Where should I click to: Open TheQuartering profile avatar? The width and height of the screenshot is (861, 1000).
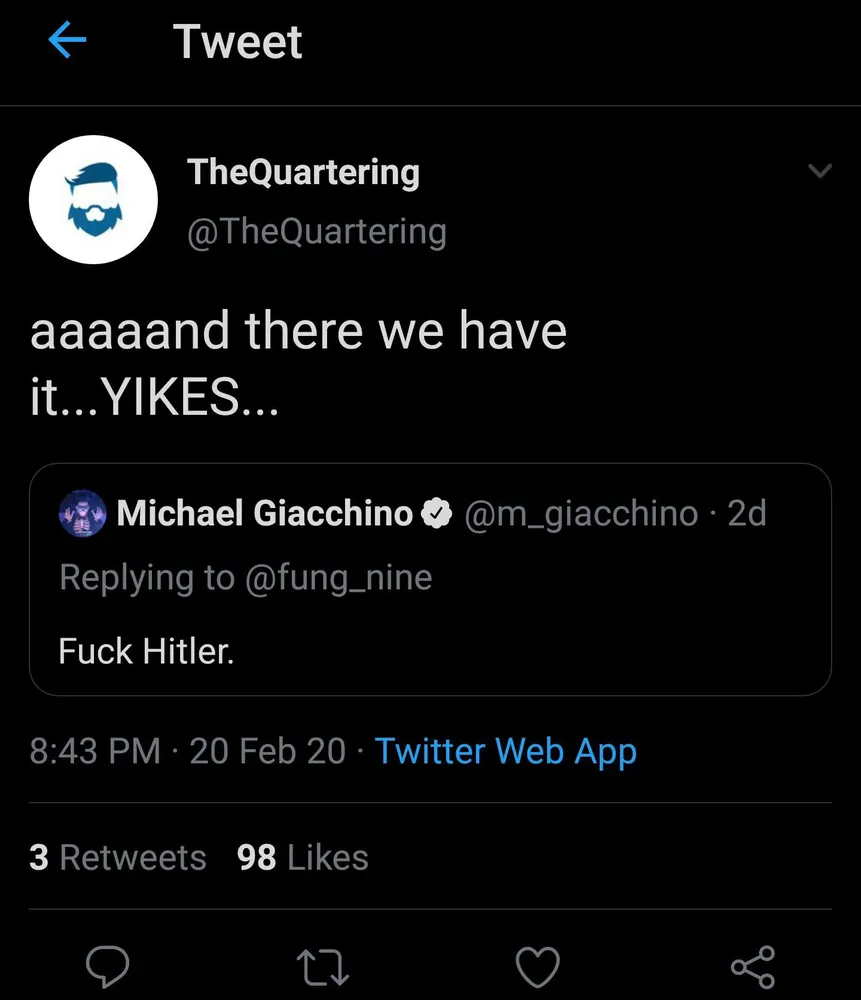pos(93,199)
